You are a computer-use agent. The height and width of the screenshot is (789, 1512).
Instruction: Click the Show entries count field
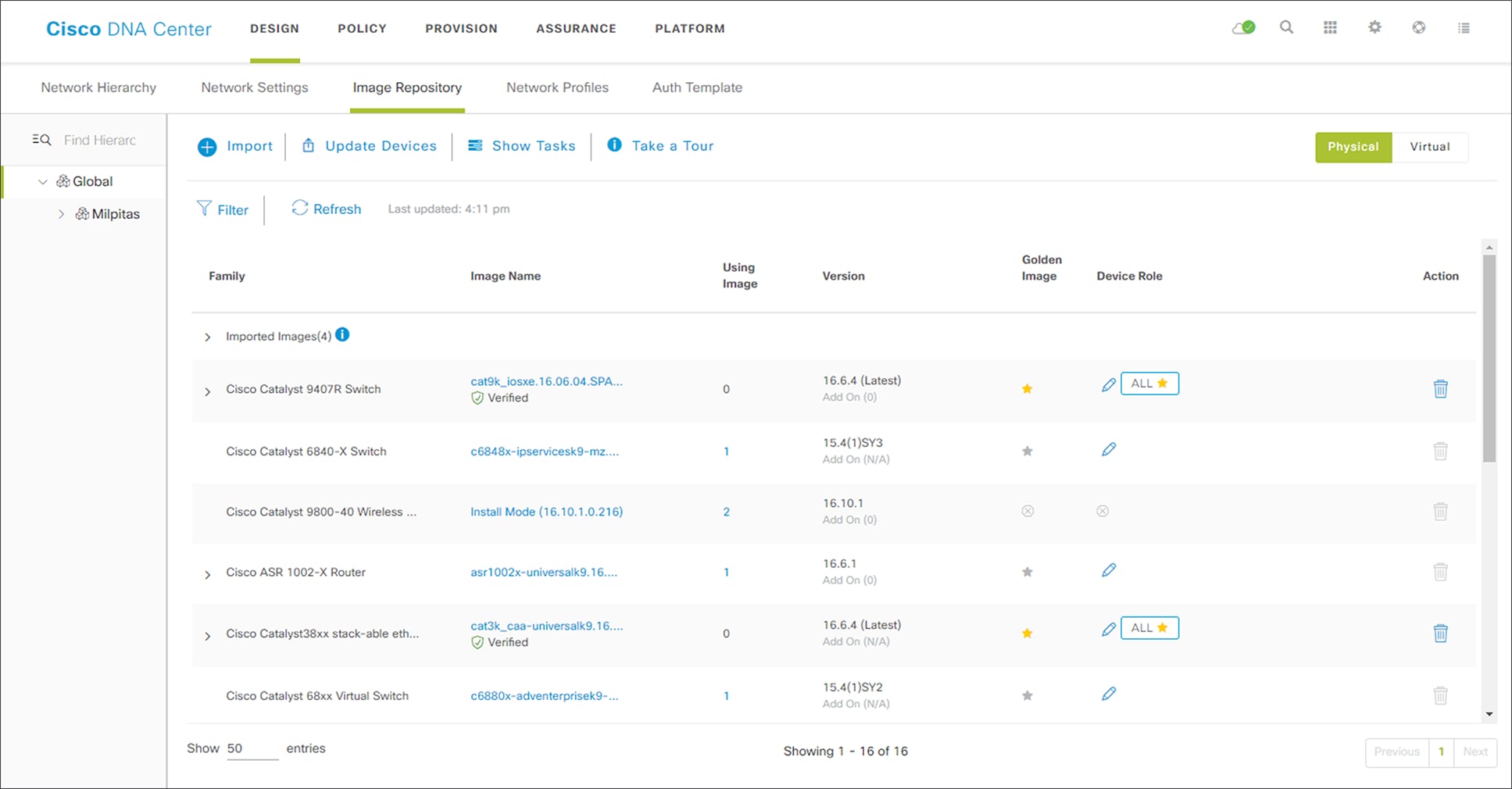[252, 748]
